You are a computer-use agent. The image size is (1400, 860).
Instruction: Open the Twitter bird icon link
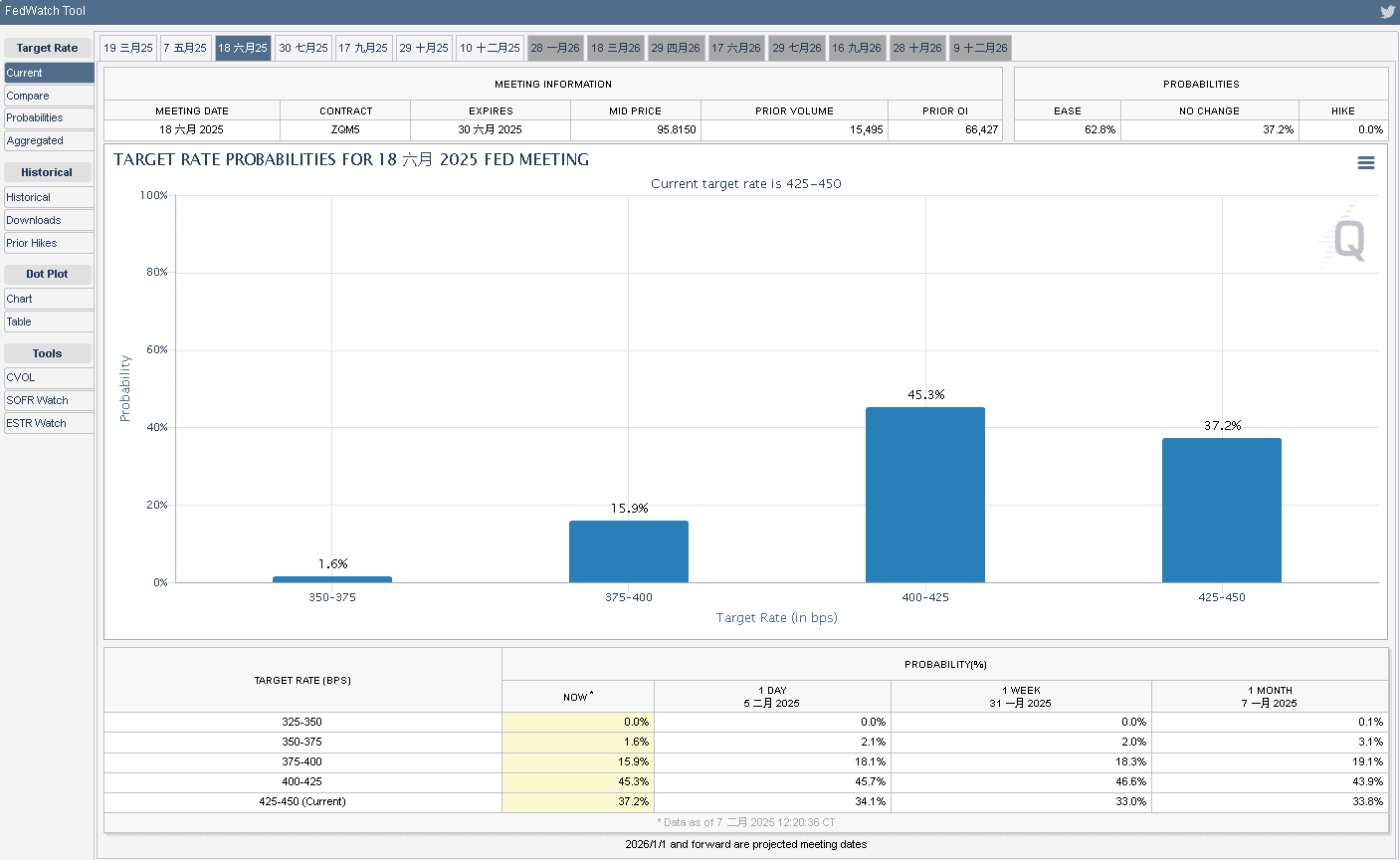[1387, 12]
